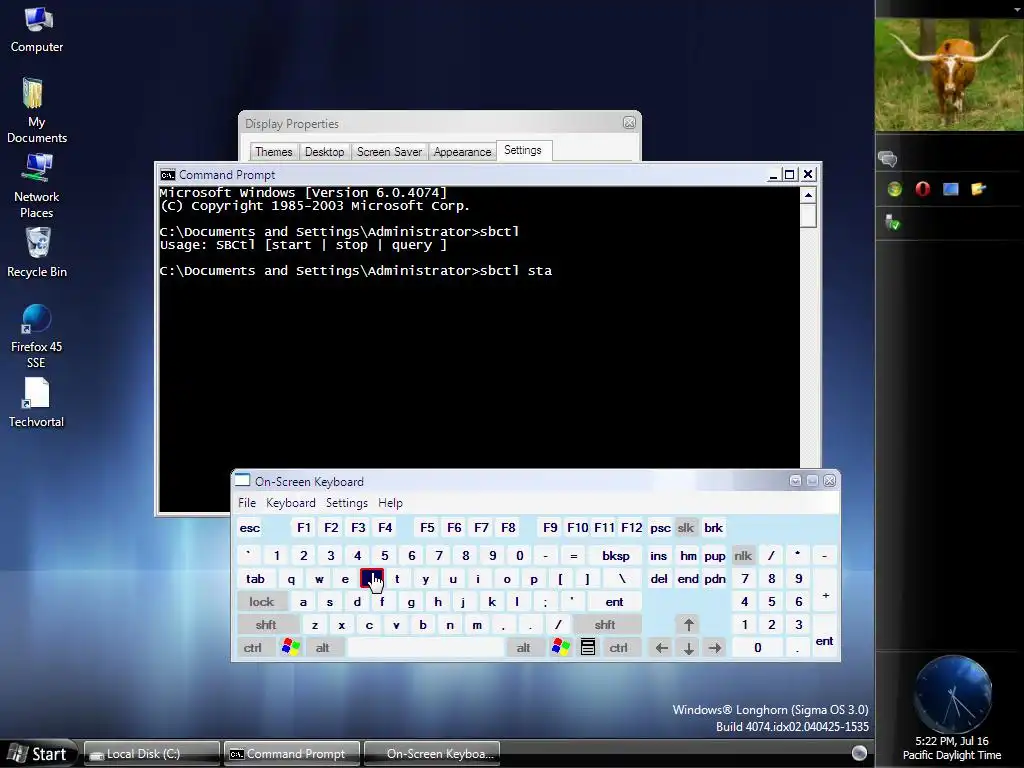This screenshot has height=768, width=1024.
Task: Click the left arrow key on keyboard
Action: click(662, 647)
